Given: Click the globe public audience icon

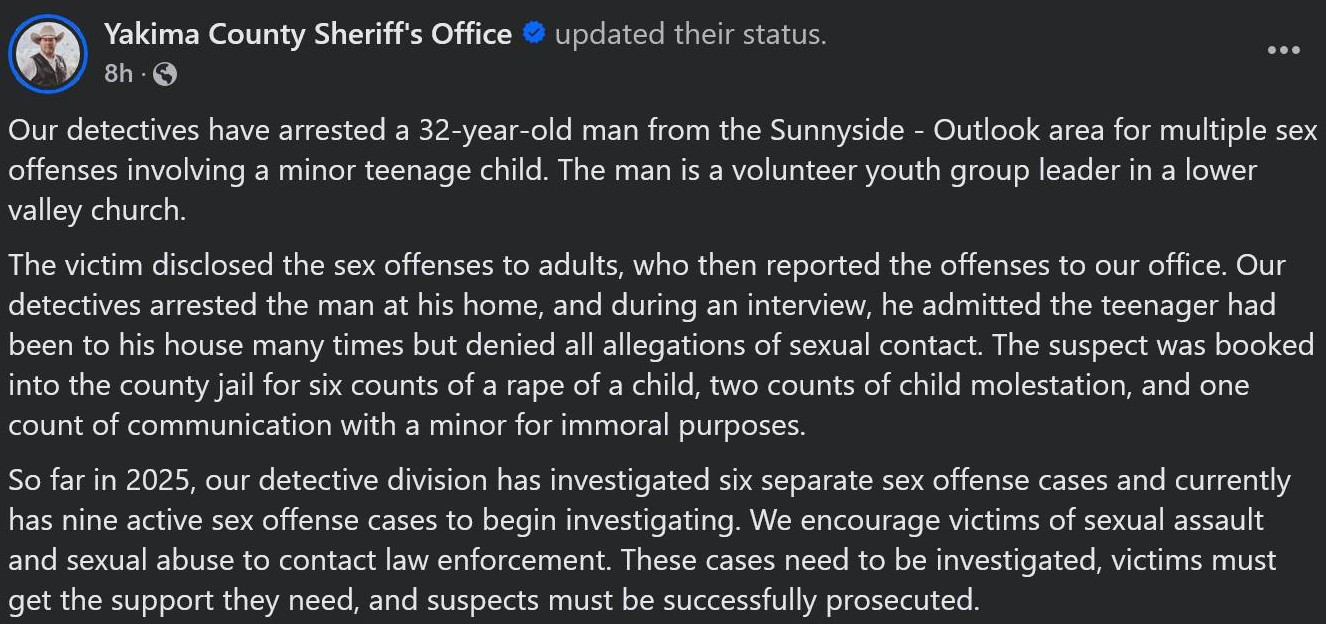Looking at the screenshot, I should [x=165, y=74].
